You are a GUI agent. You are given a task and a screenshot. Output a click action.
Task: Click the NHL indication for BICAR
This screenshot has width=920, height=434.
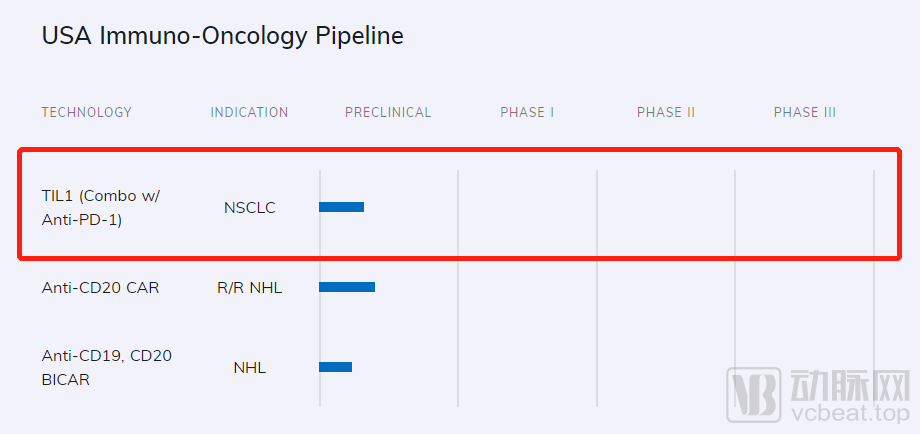click(250, 367)
